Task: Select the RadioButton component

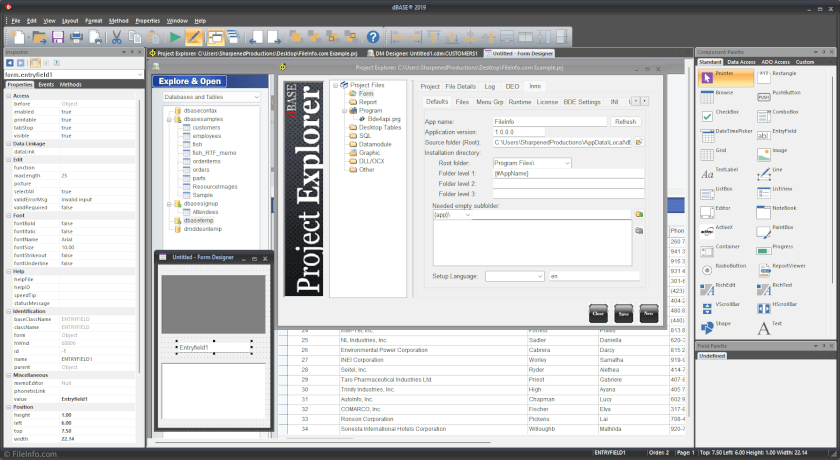Action: pyautogui.click(x=723, y=270)
